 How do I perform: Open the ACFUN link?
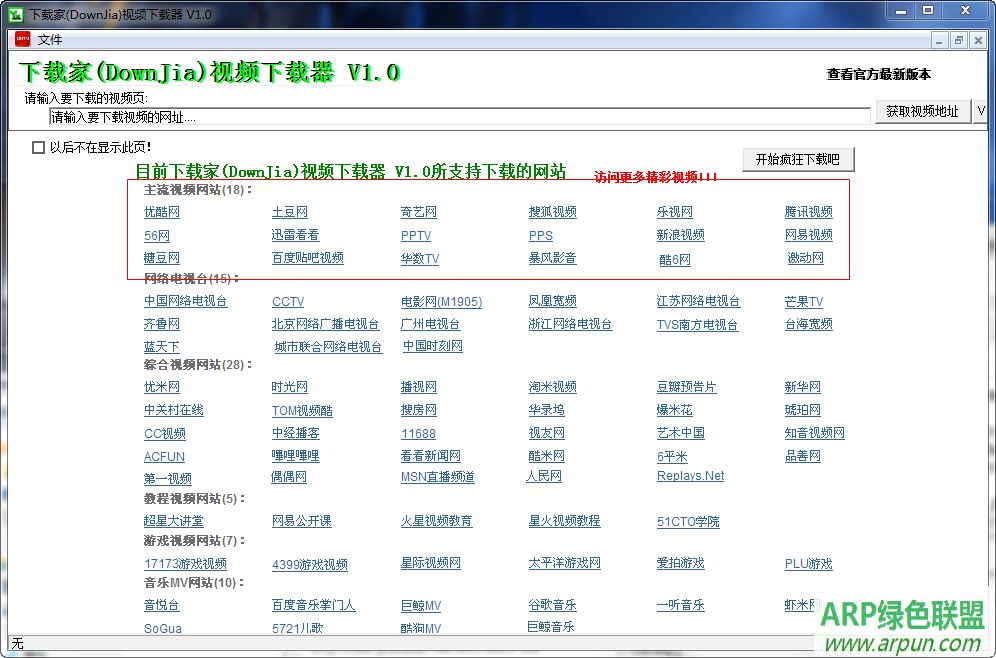(x=163, y=456)
